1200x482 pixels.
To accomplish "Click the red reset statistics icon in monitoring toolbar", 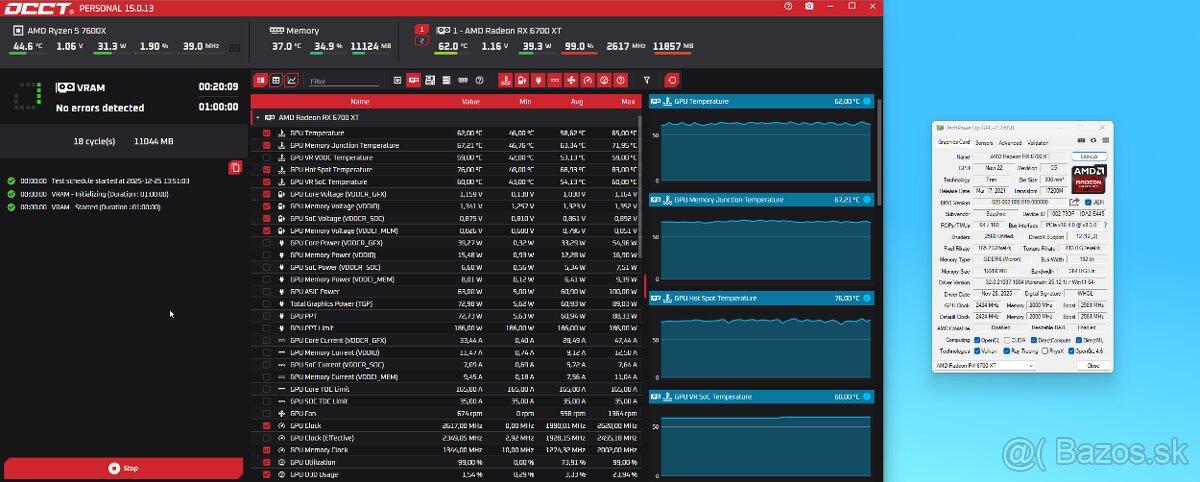I will 672,80.
